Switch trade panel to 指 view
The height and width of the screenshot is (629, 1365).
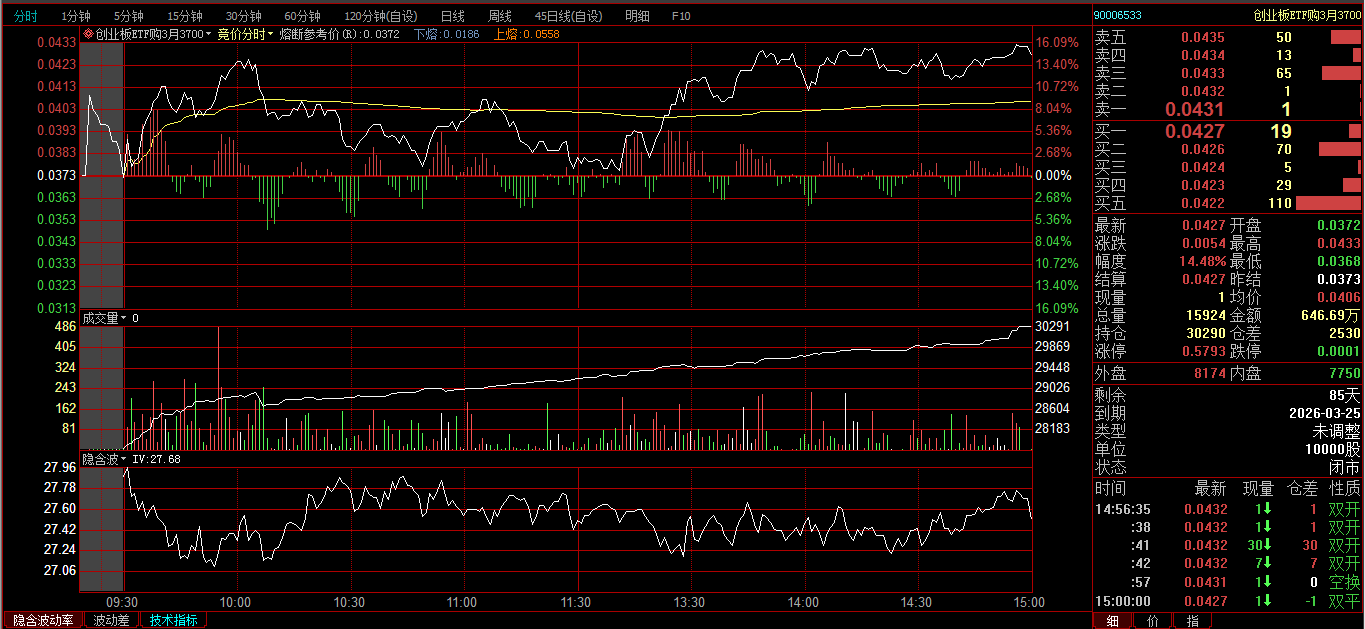pos(1192,621)
